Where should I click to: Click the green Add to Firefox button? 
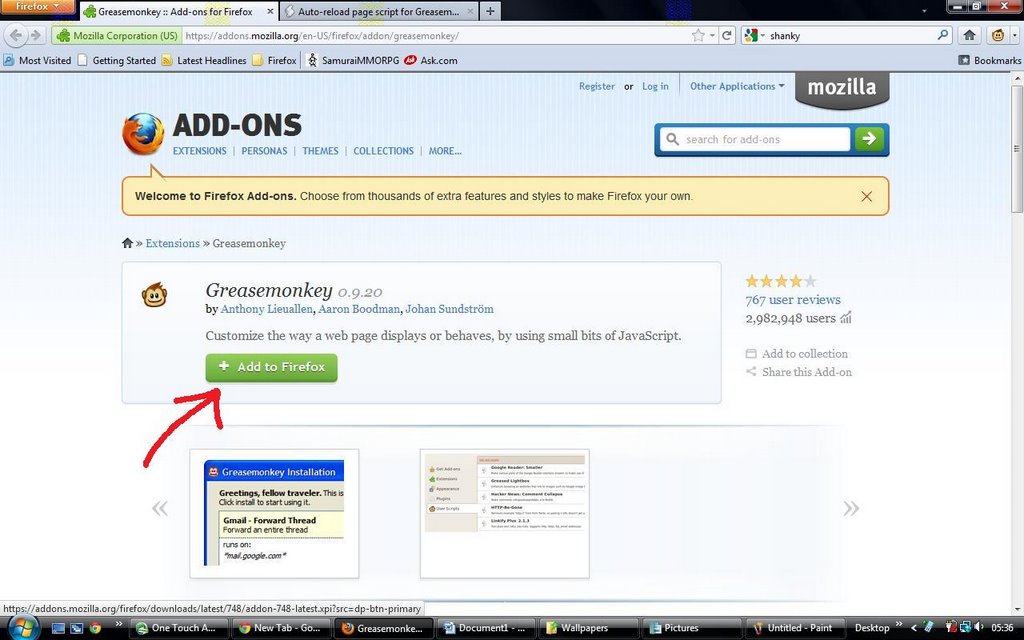271,367
